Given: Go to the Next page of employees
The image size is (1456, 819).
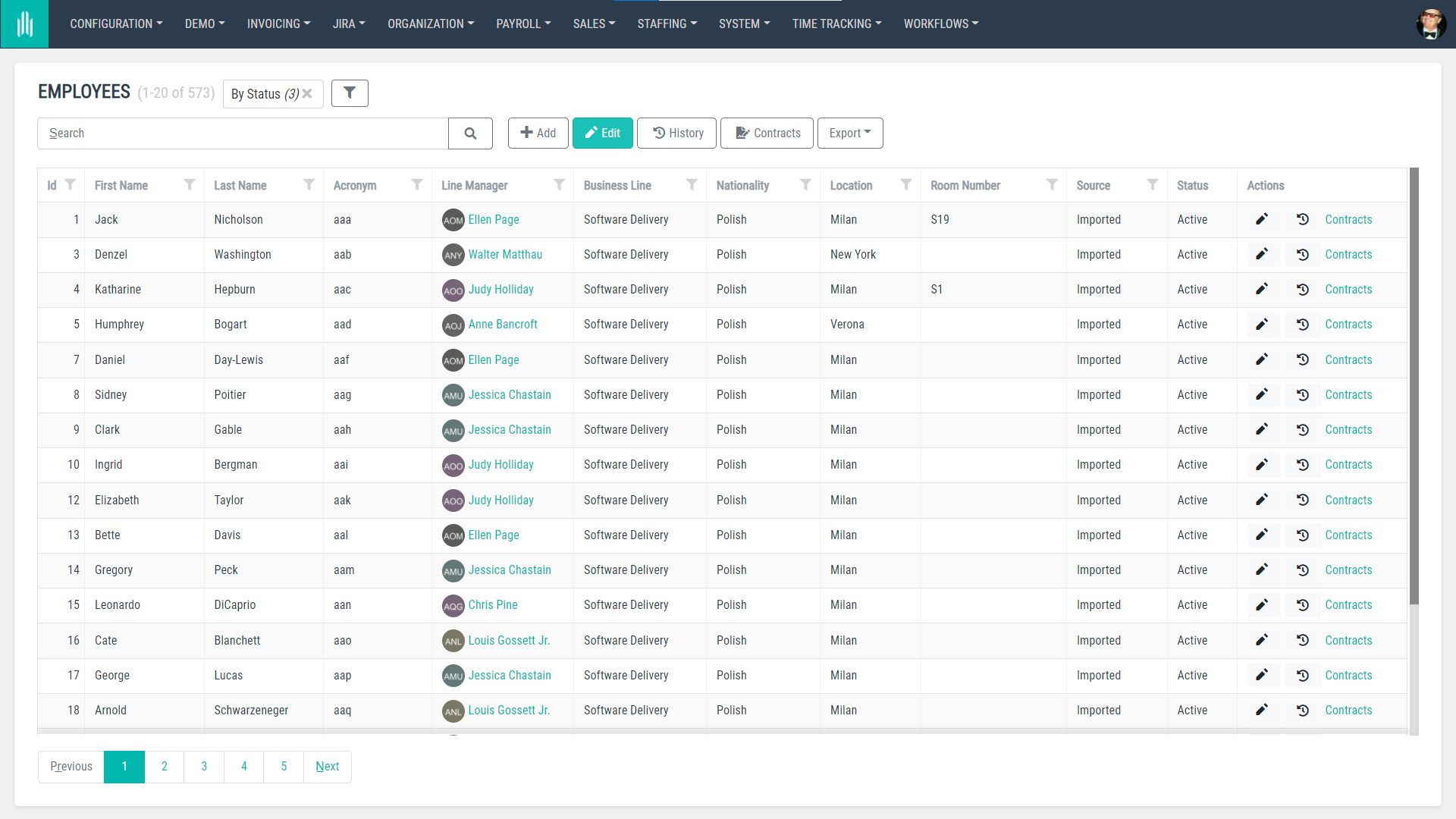Looking at the screenshot, I should coord(327,767).
